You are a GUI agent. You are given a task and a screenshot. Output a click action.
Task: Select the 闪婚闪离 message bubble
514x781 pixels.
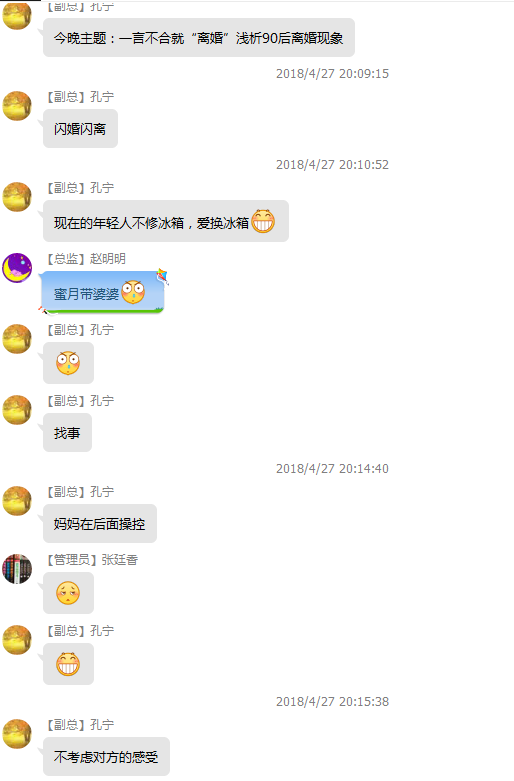pyautogui.click(x=80, y=129)
